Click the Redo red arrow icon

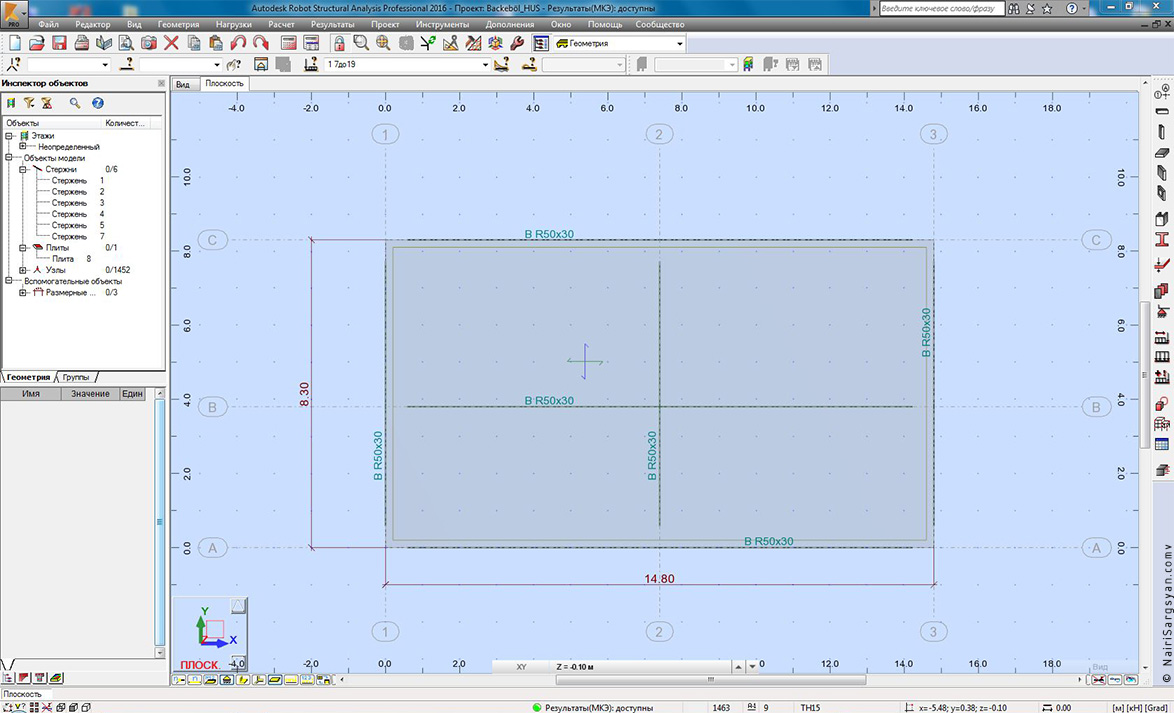[261, 43]
